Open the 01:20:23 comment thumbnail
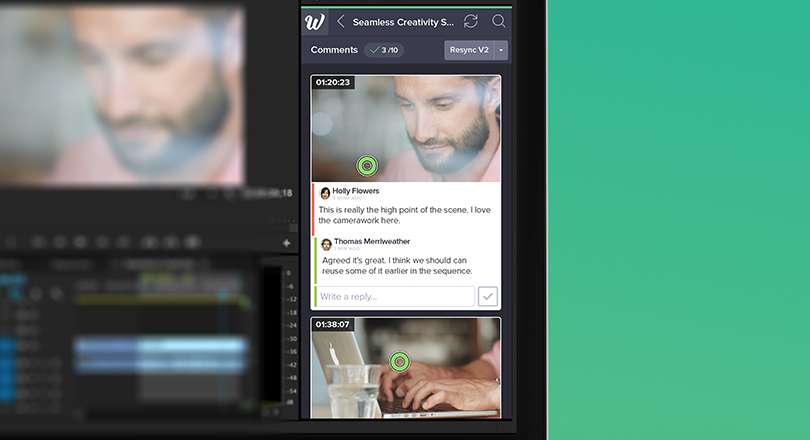The image size is (810, 440). coord(406,129)
